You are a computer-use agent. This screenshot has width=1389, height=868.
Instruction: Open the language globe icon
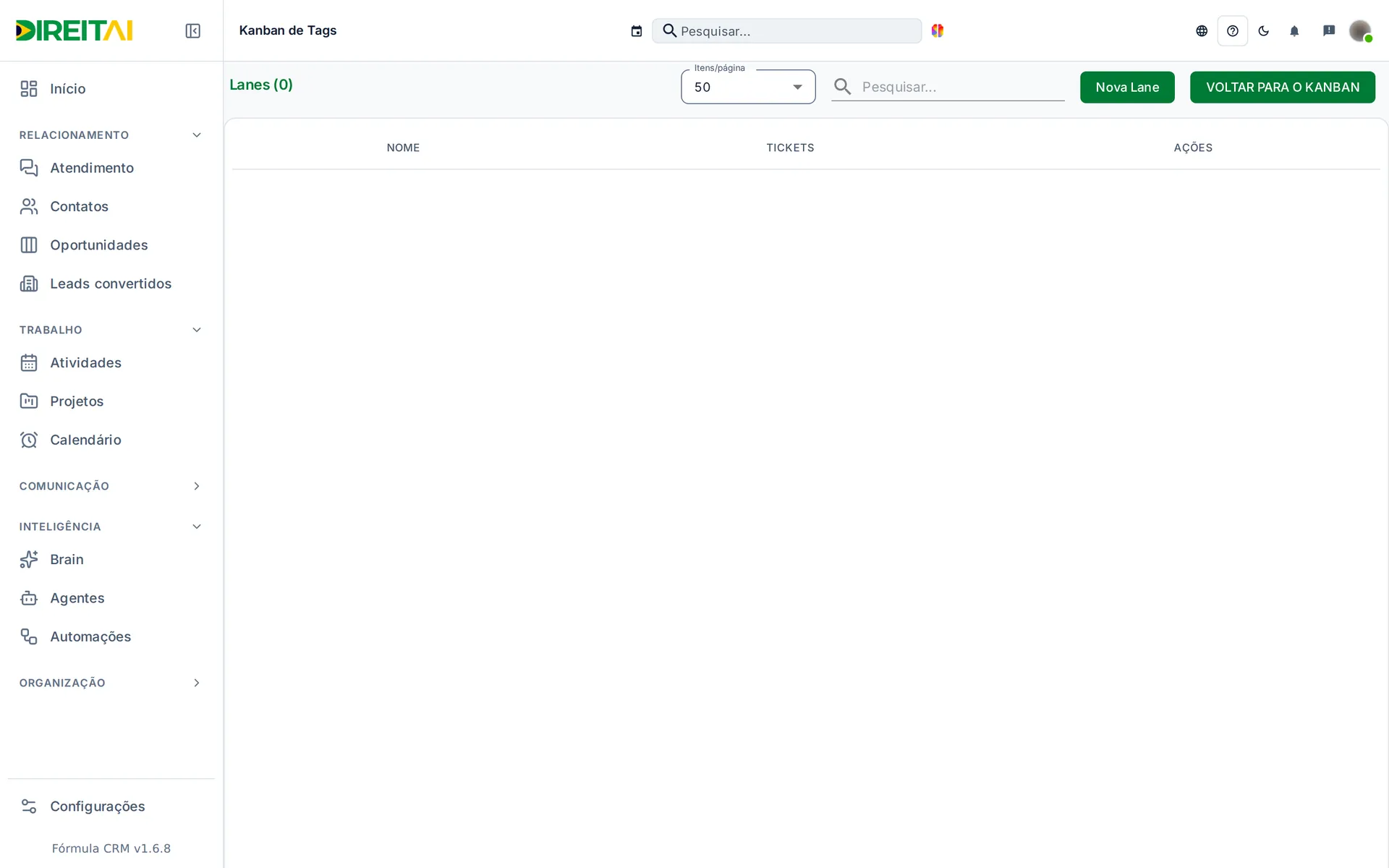(1202, 30)
